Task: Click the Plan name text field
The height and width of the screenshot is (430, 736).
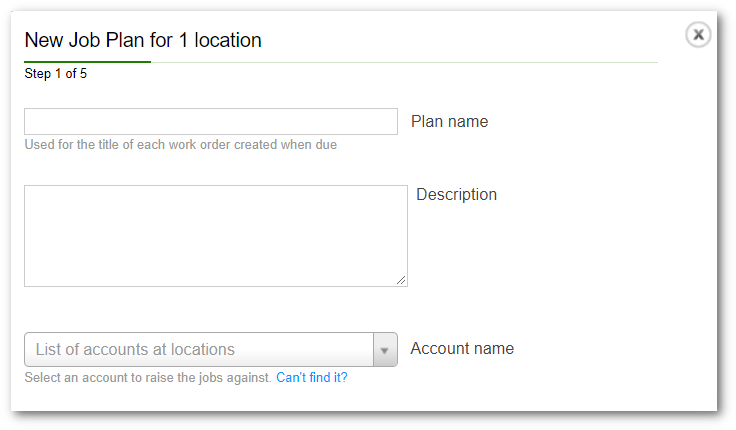Action: pos(211,121)
